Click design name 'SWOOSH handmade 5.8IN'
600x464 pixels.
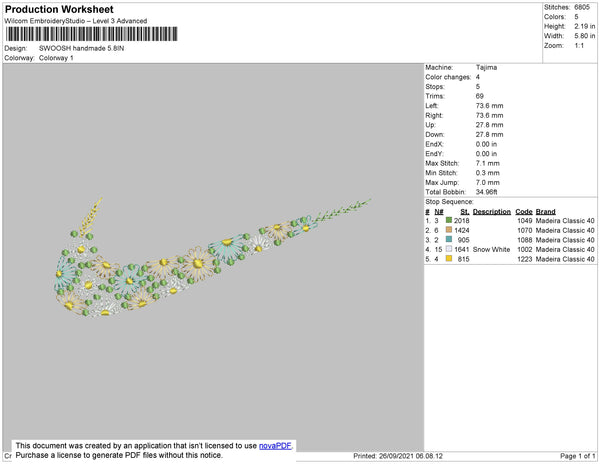click(82, 49)
